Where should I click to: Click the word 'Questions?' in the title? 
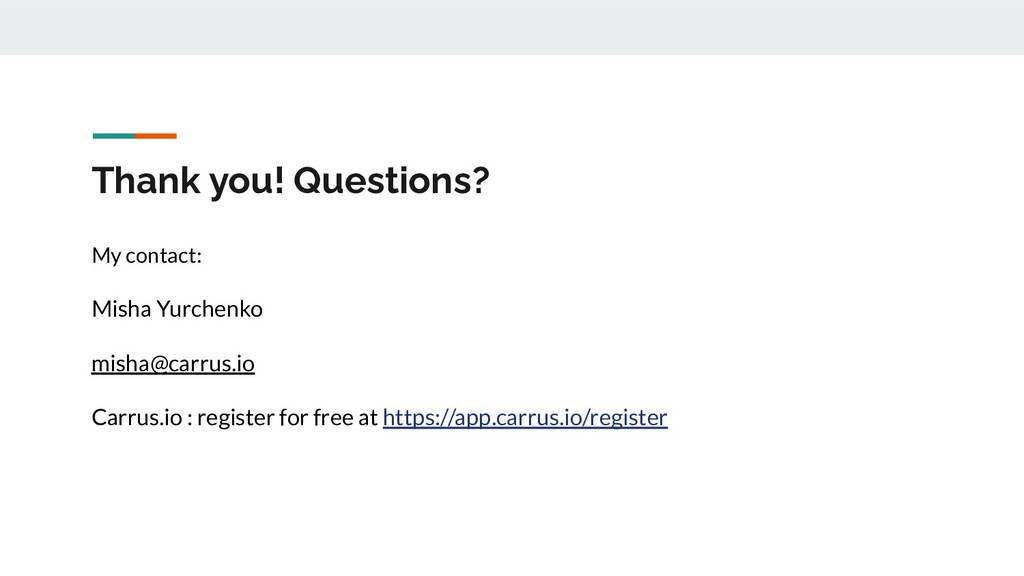click(391, 181)
